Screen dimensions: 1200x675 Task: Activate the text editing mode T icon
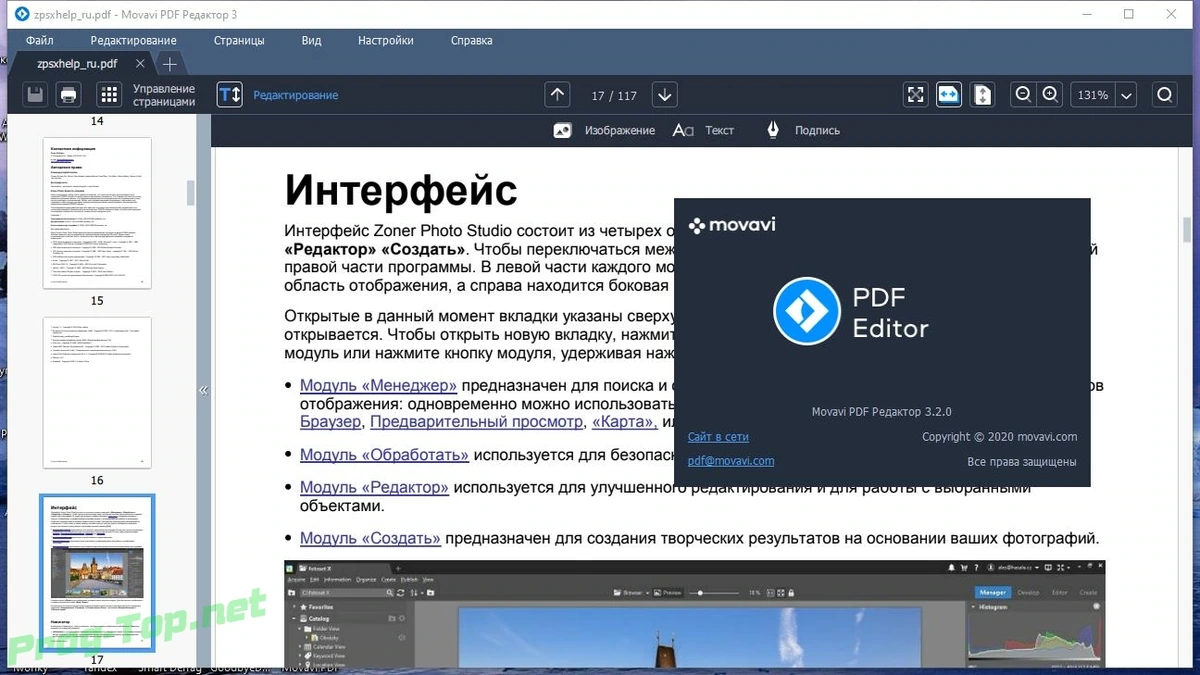[230, 95]
